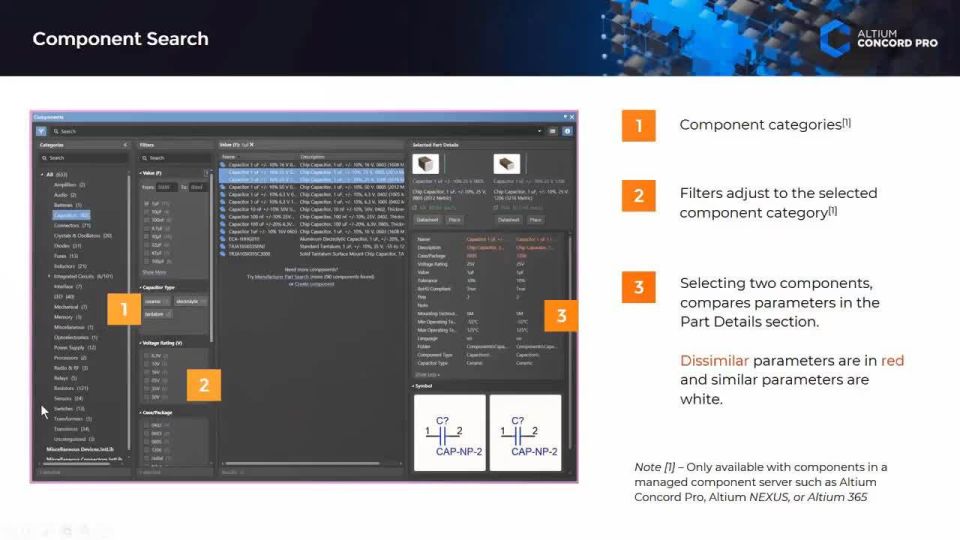Click the 0805 capacitor 3D thumbnail
960x540 pixels.
(x=426, y=164)
